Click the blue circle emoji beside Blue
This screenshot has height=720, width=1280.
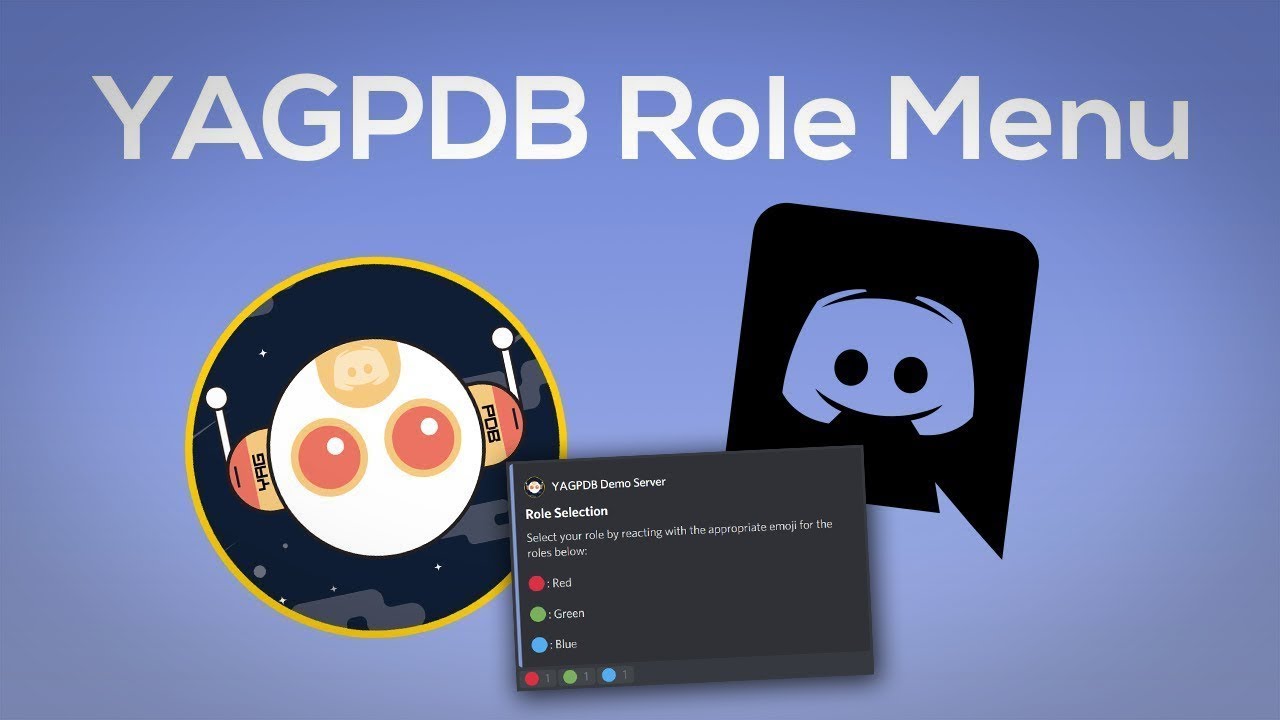(x=539, y=644)
